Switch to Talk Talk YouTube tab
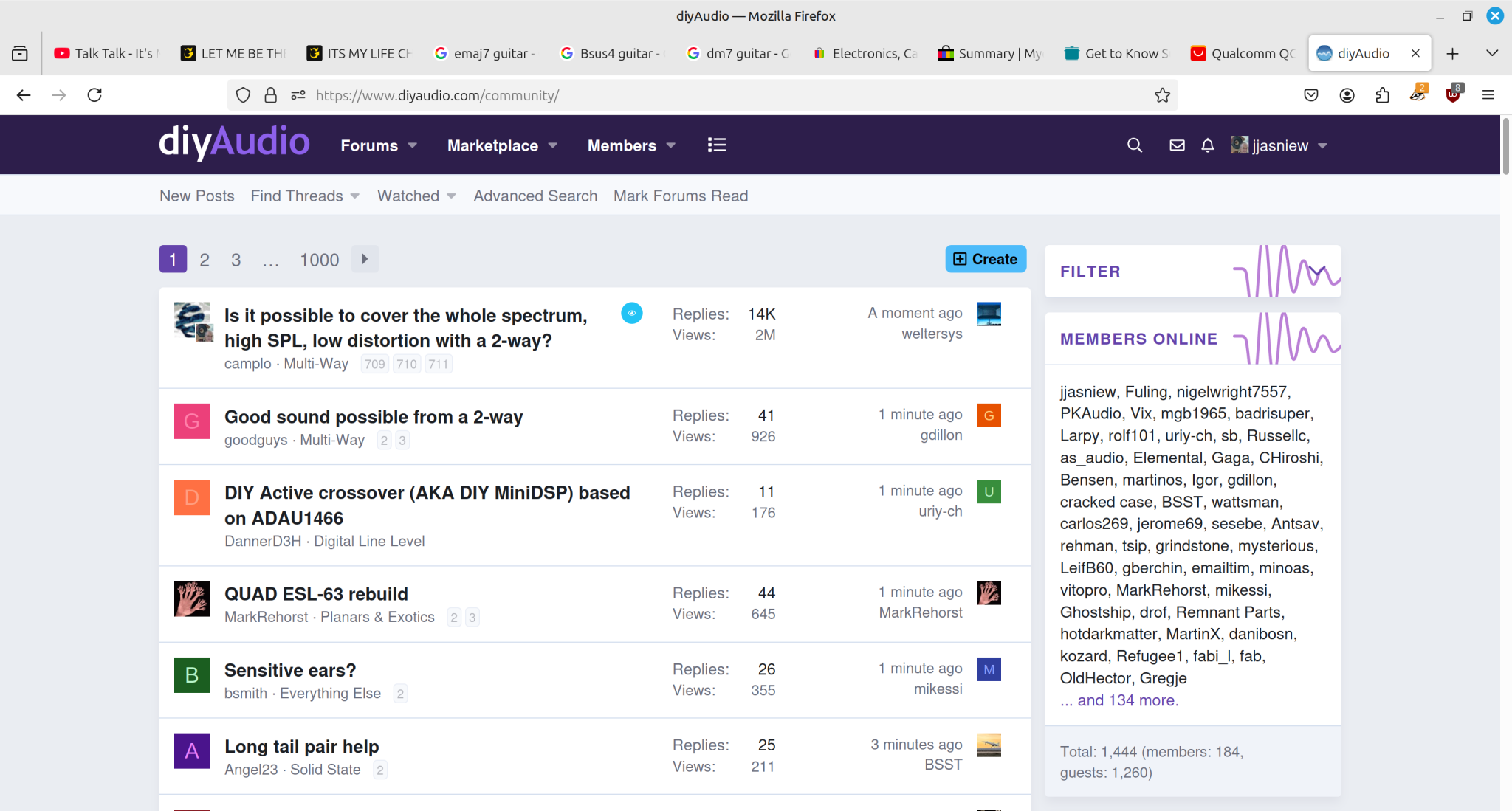 pos(106,53)
